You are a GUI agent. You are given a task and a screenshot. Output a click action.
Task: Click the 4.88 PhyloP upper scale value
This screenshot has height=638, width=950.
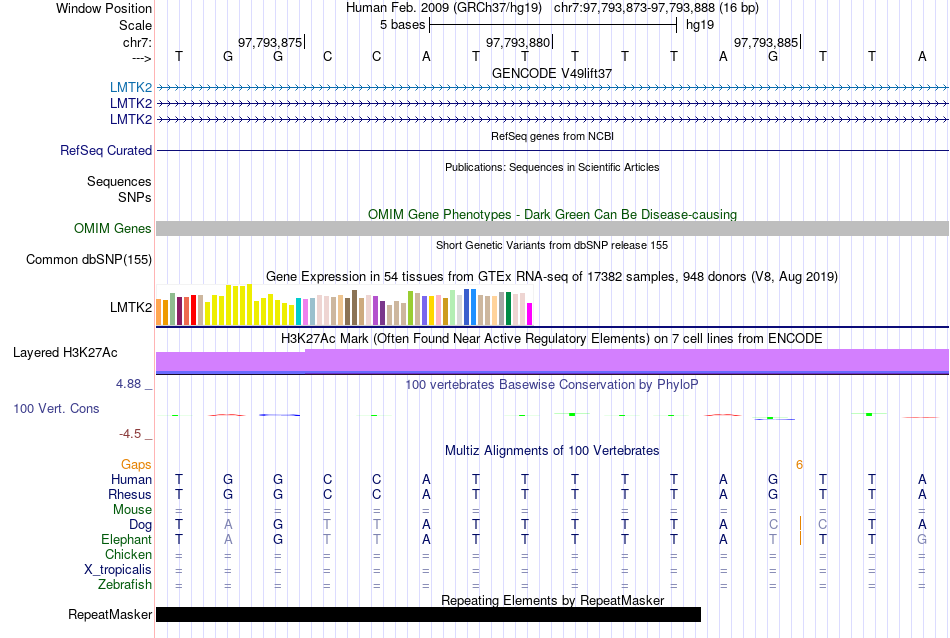tap(128, 384)
